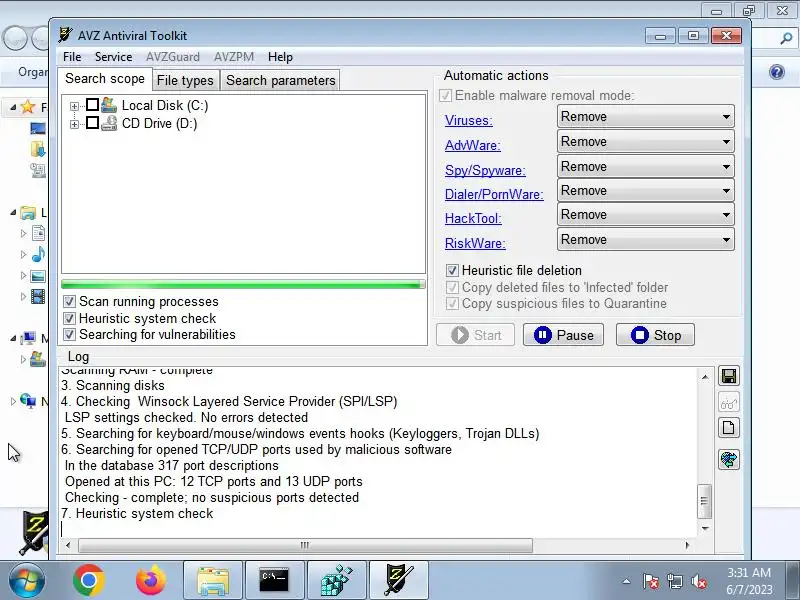Open Google Chrome from the taskbar

(x=89, y=580)
